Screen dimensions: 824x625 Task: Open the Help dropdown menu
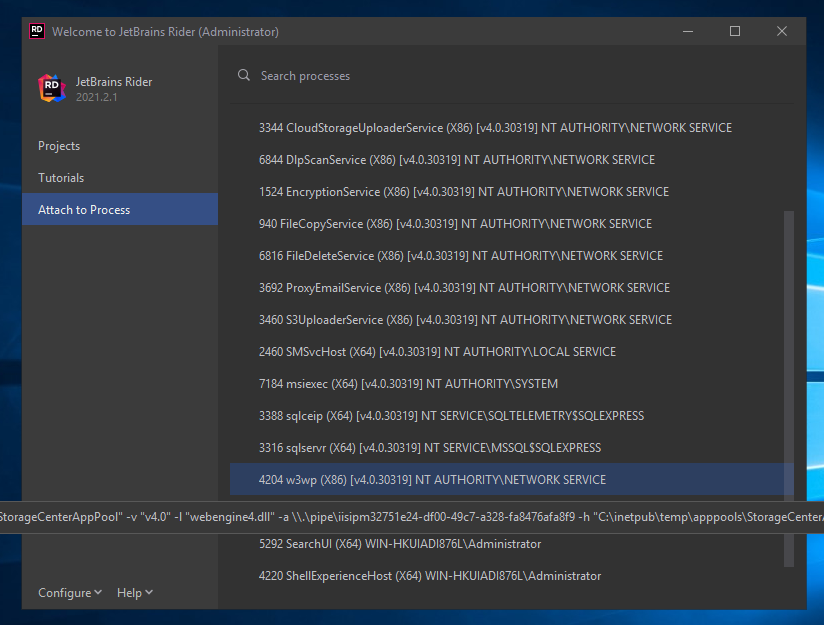[x=134, y=593]
